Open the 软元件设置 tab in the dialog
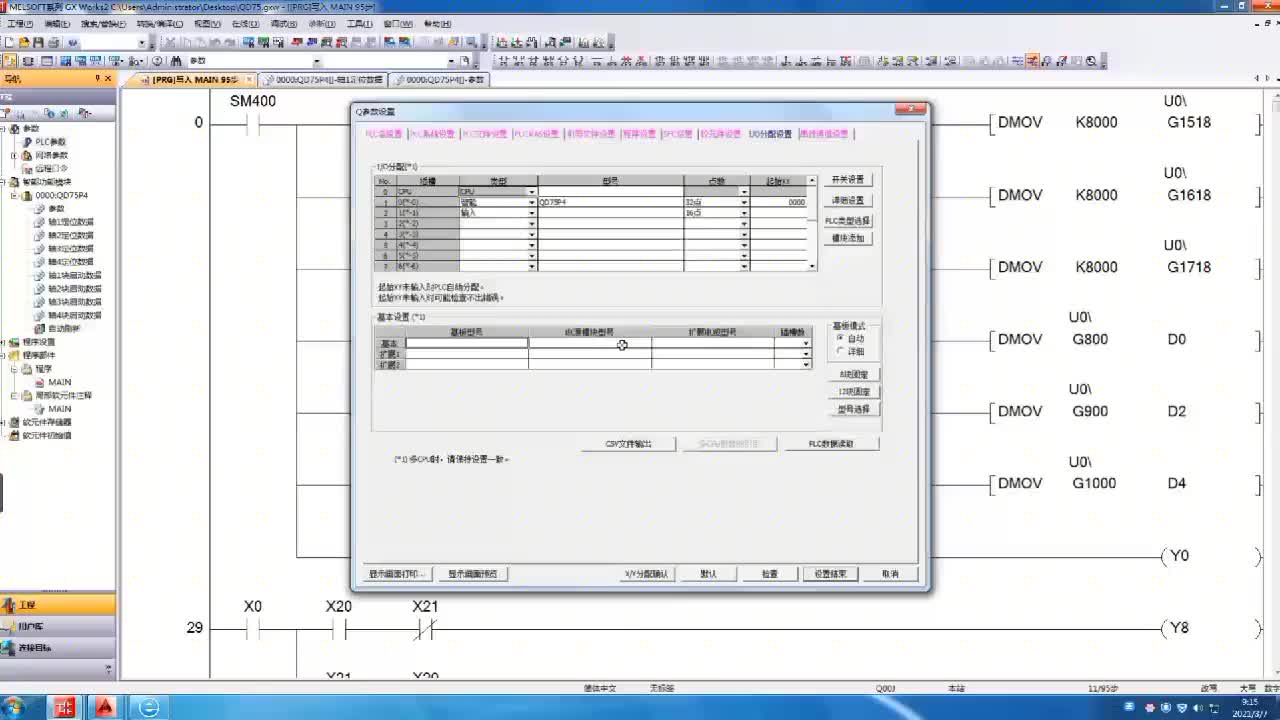The width and height of the screenshot is (1280, 720). [x=720, y=134]
